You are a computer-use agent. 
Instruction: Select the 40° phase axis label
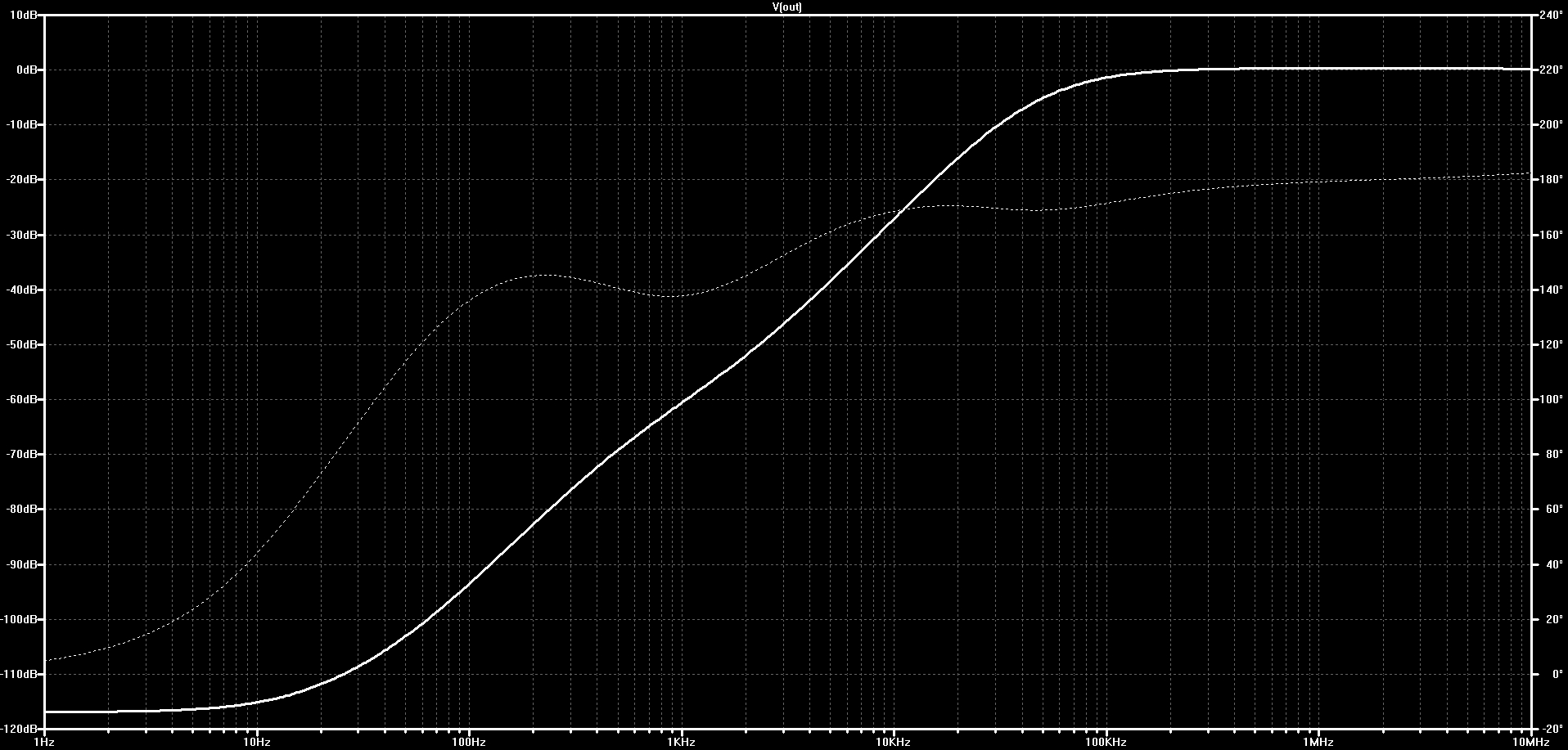(x=1553, y=564)
